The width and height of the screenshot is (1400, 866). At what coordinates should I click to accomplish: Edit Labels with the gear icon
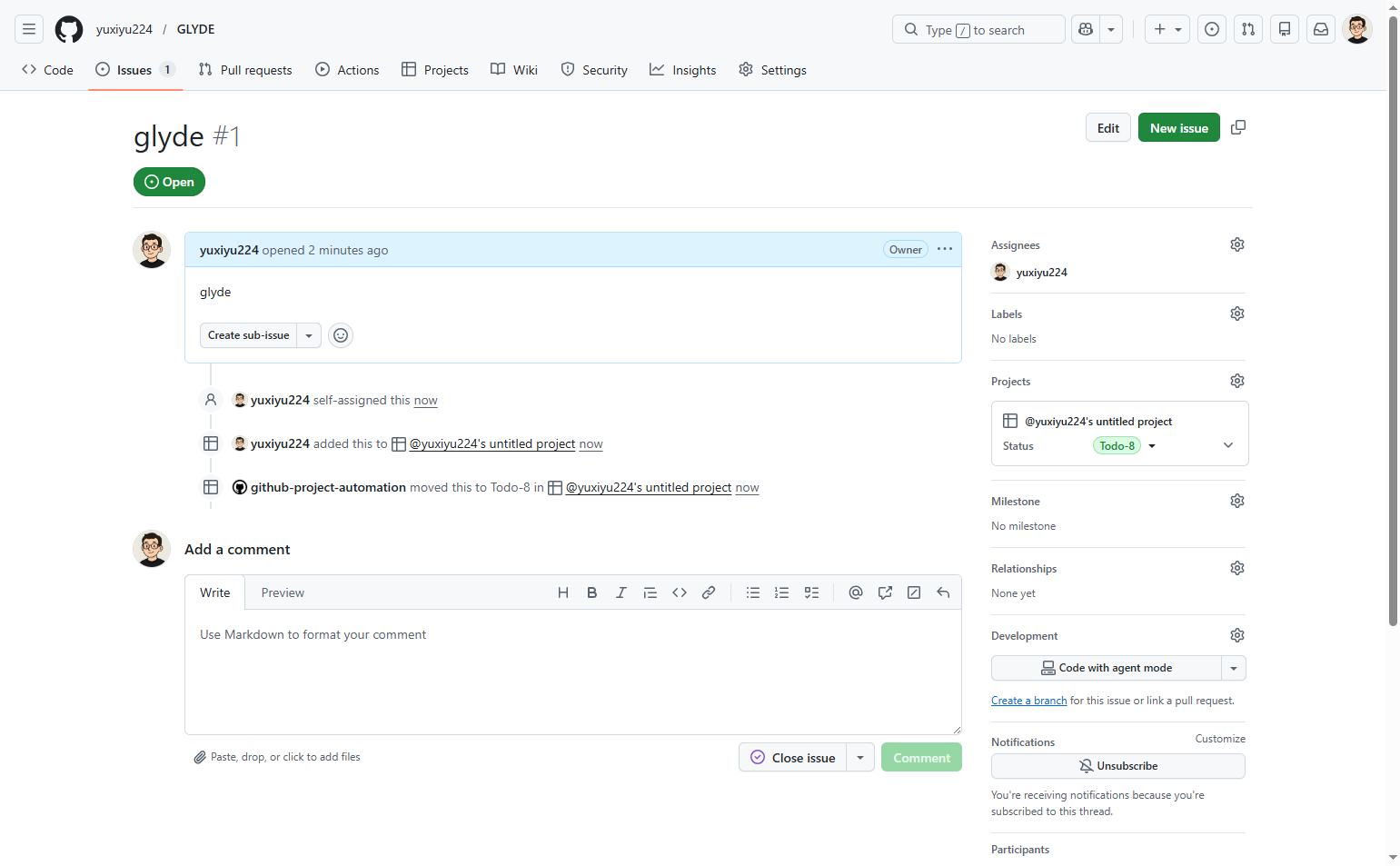click(x=1237, y=314)
